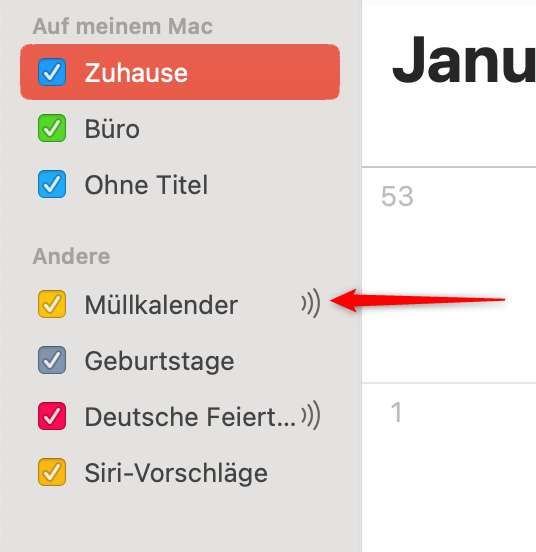Toggle the green Büro calendar checkbox
The width and height of the screenshot is (536, 552).
[x=52, y=128]
